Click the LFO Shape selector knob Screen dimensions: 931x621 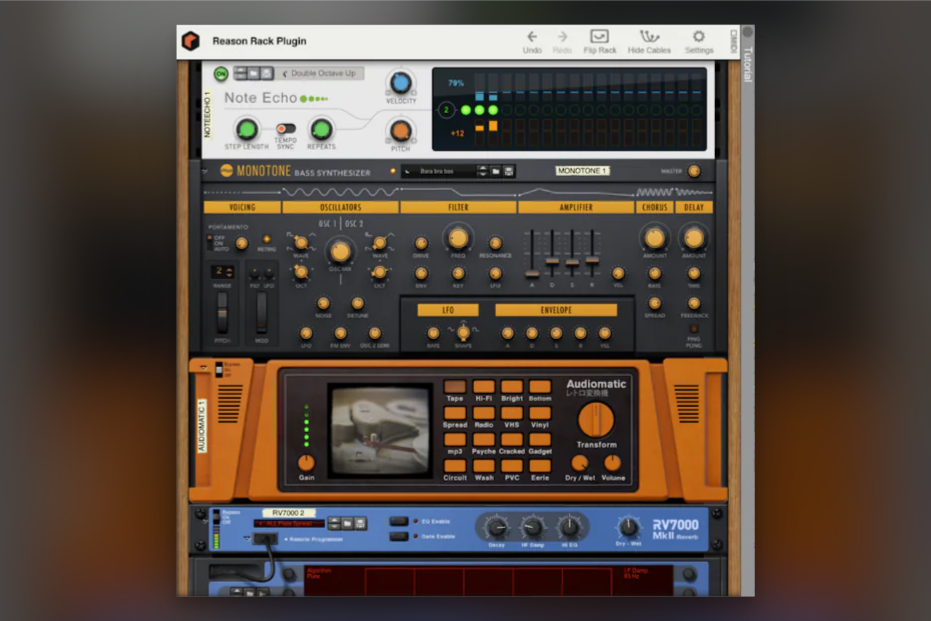click(464, 332)
